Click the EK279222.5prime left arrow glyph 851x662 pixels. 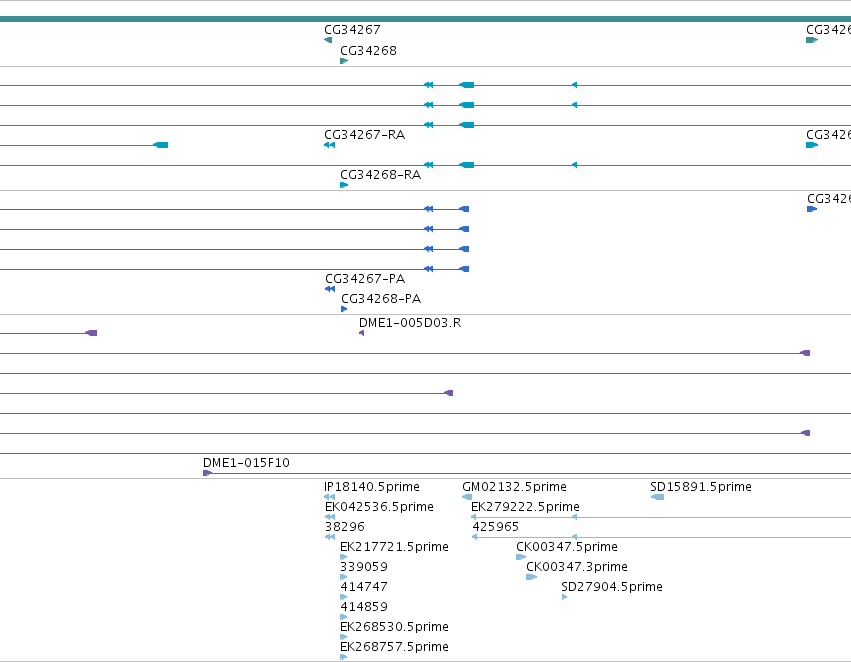click(x=474, y=517)
